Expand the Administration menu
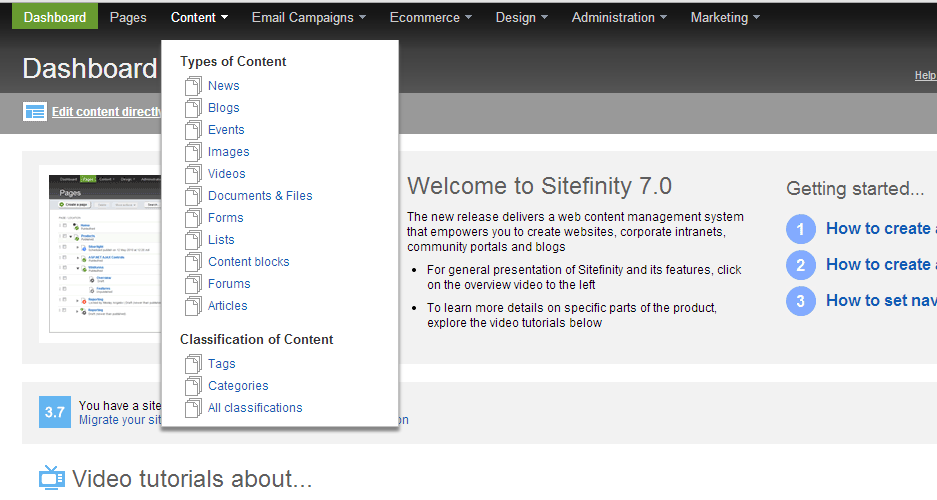Image resolution: width=937 pixels, height=500 pixels. pos(618,17)
